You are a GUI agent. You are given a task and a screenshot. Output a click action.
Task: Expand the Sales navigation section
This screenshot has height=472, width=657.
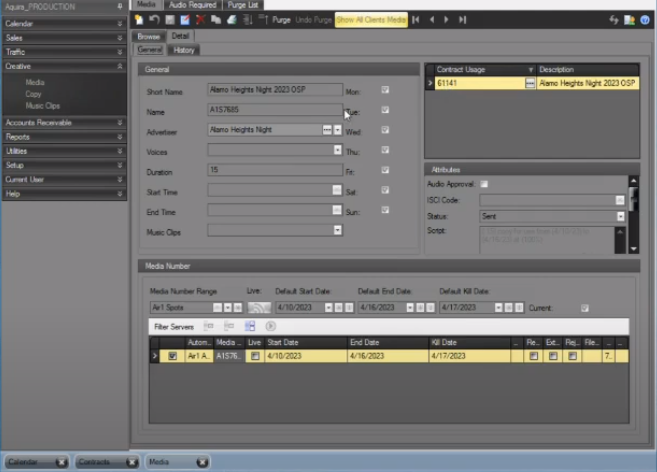64,38
